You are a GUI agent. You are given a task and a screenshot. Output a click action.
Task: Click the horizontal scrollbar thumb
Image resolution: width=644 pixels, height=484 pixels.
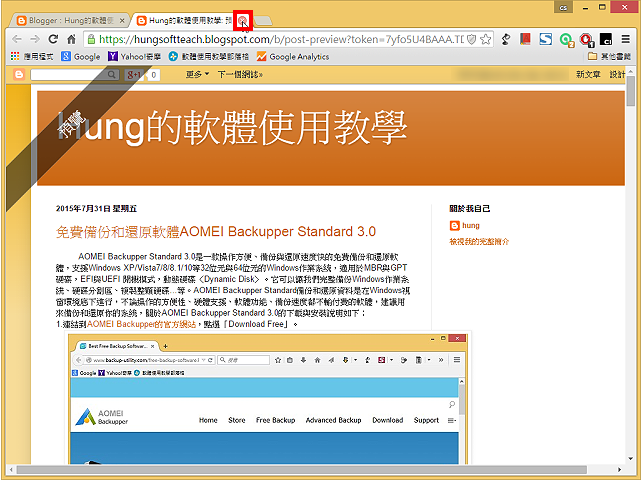[x=302, y=470]
